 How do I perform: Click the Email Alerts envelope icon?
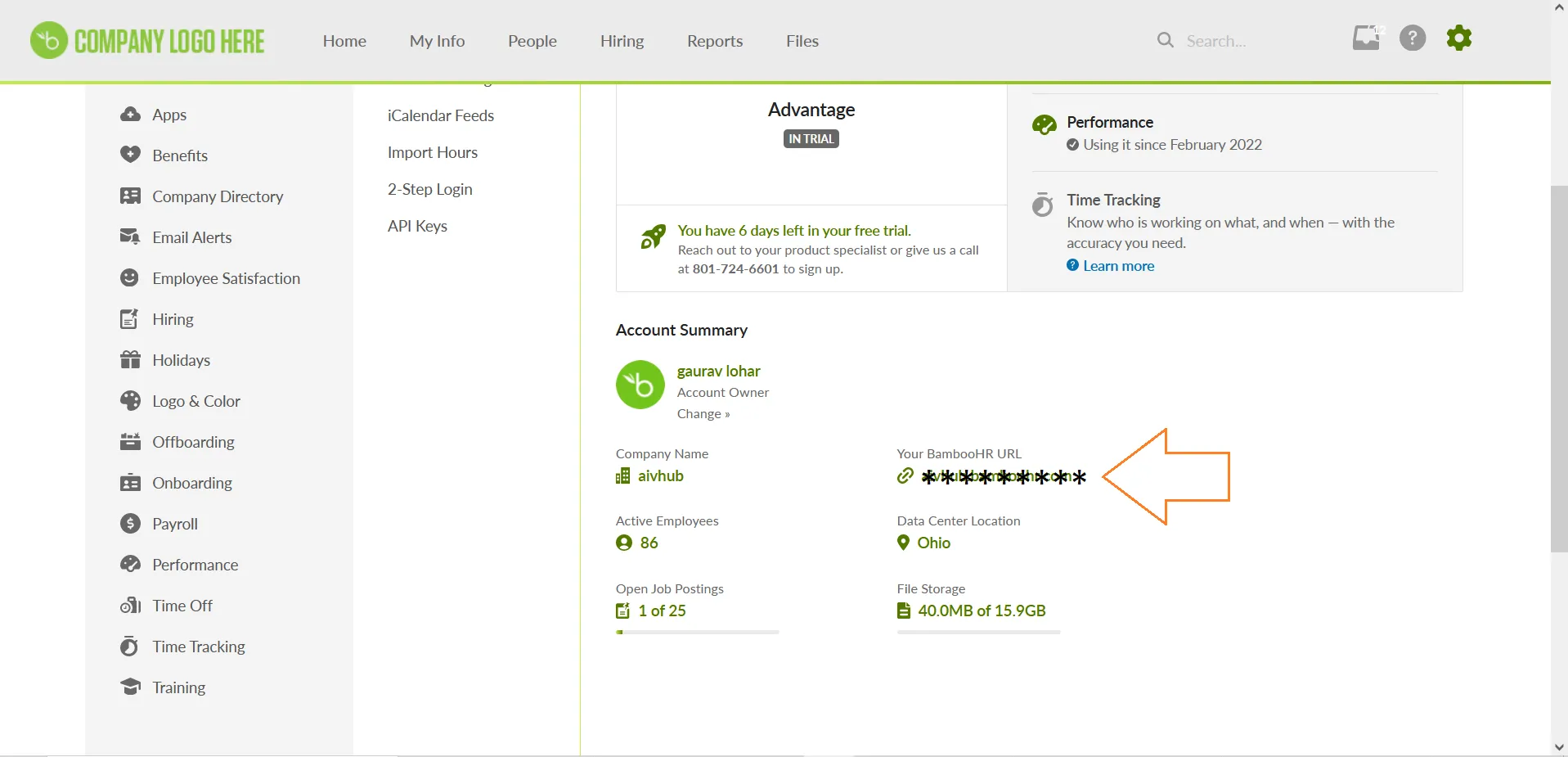pos(130,237)
